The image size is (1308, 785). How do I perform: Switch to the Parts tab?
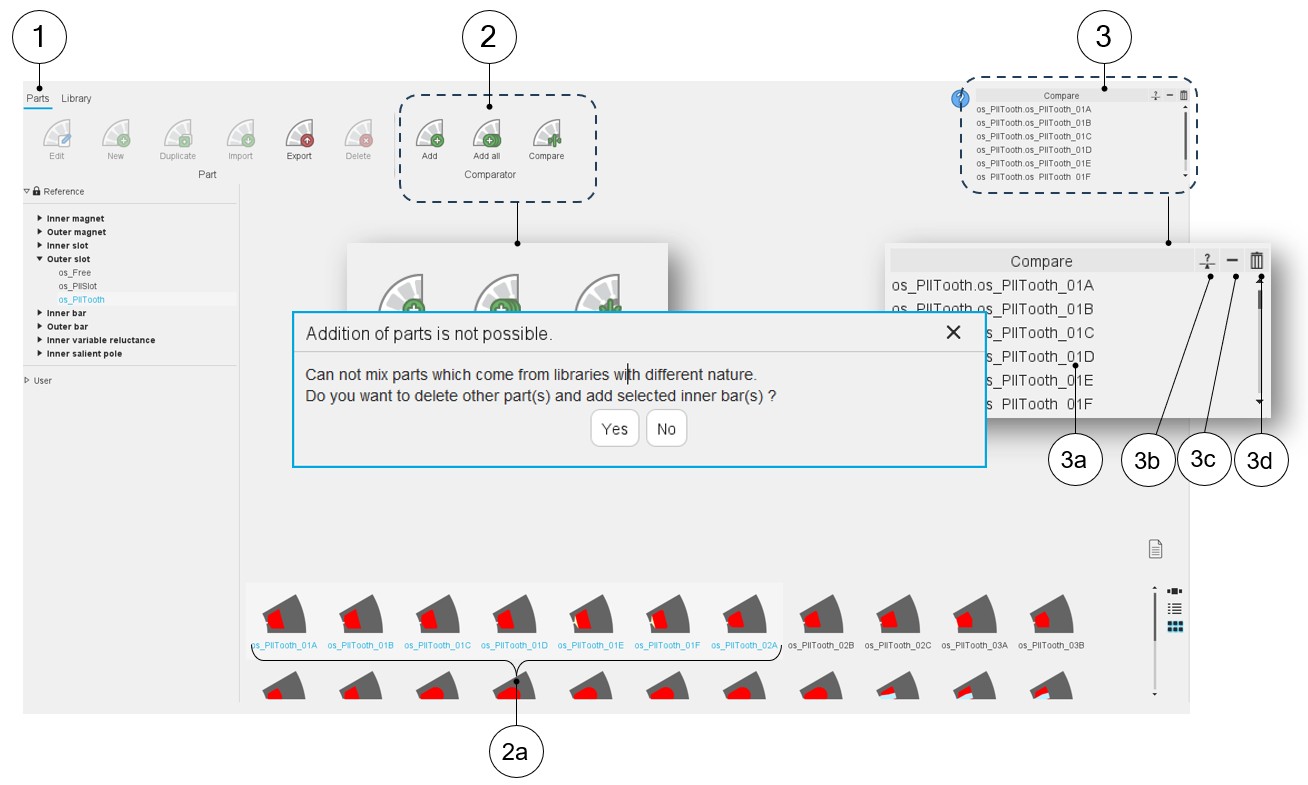[x=38, y=98]
